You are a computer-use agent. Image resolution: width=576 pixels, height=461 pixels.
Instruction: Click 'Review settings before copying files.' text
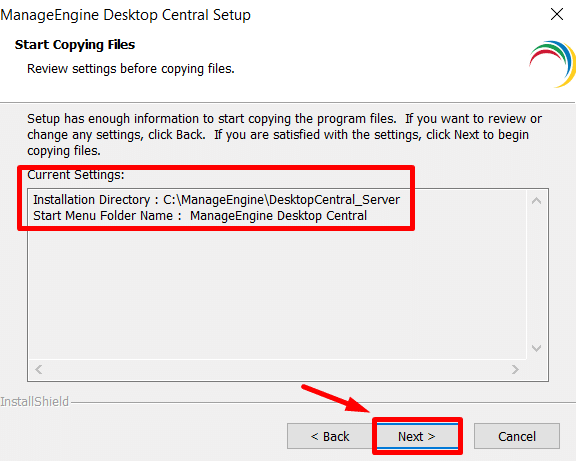[x=131, y=69]
